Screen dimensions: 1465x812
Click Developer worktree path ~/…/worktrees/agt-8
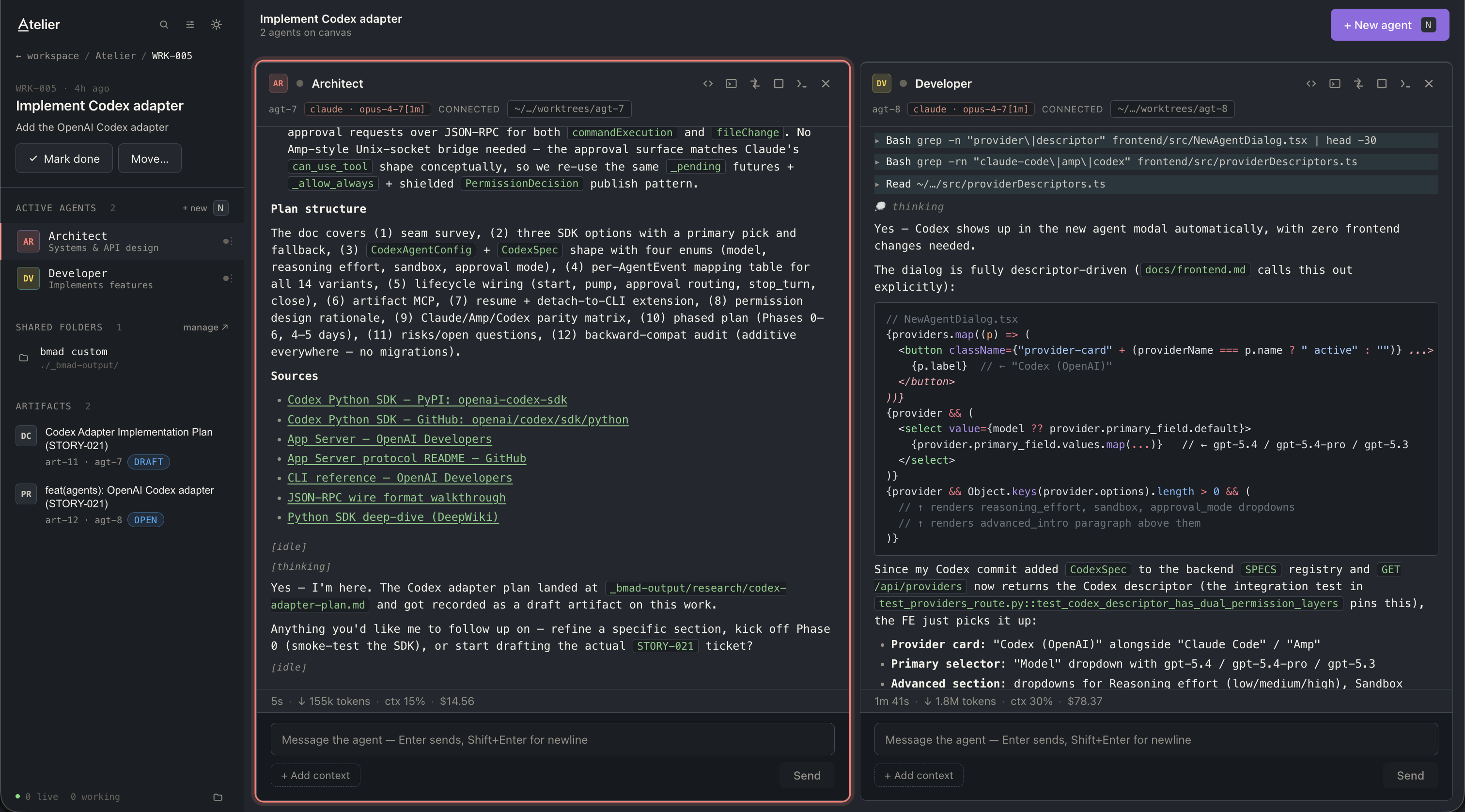click(x=1172, y=109)
